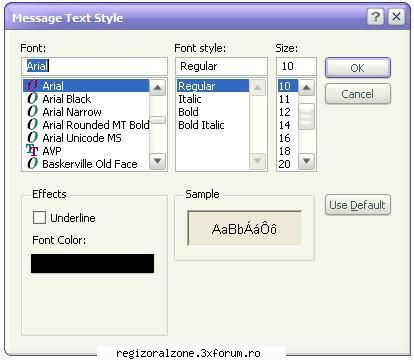Select size 20

288,164
